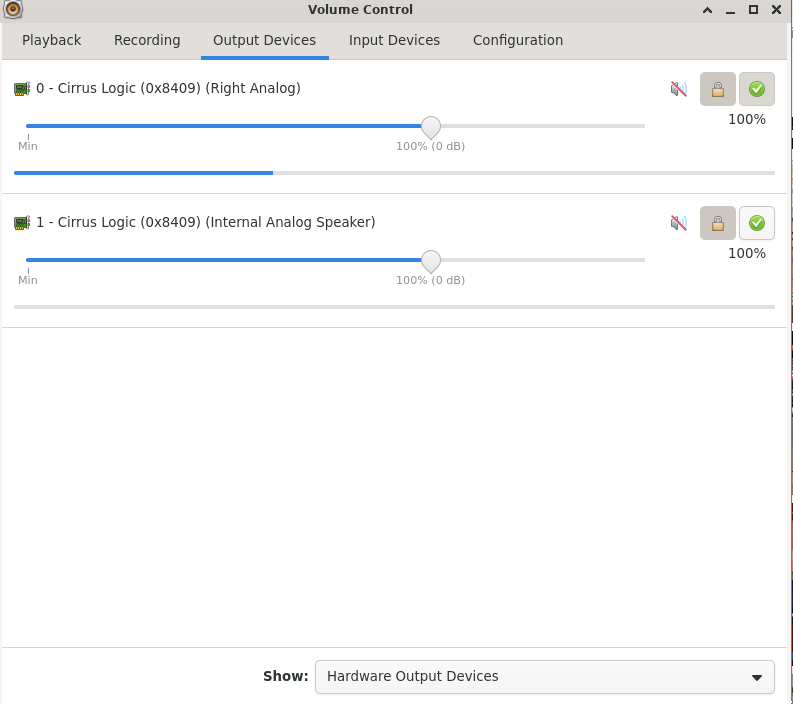Click the Right Analog volume slider handle
Viewport: 793px width, 704px height.
[431, 127]
